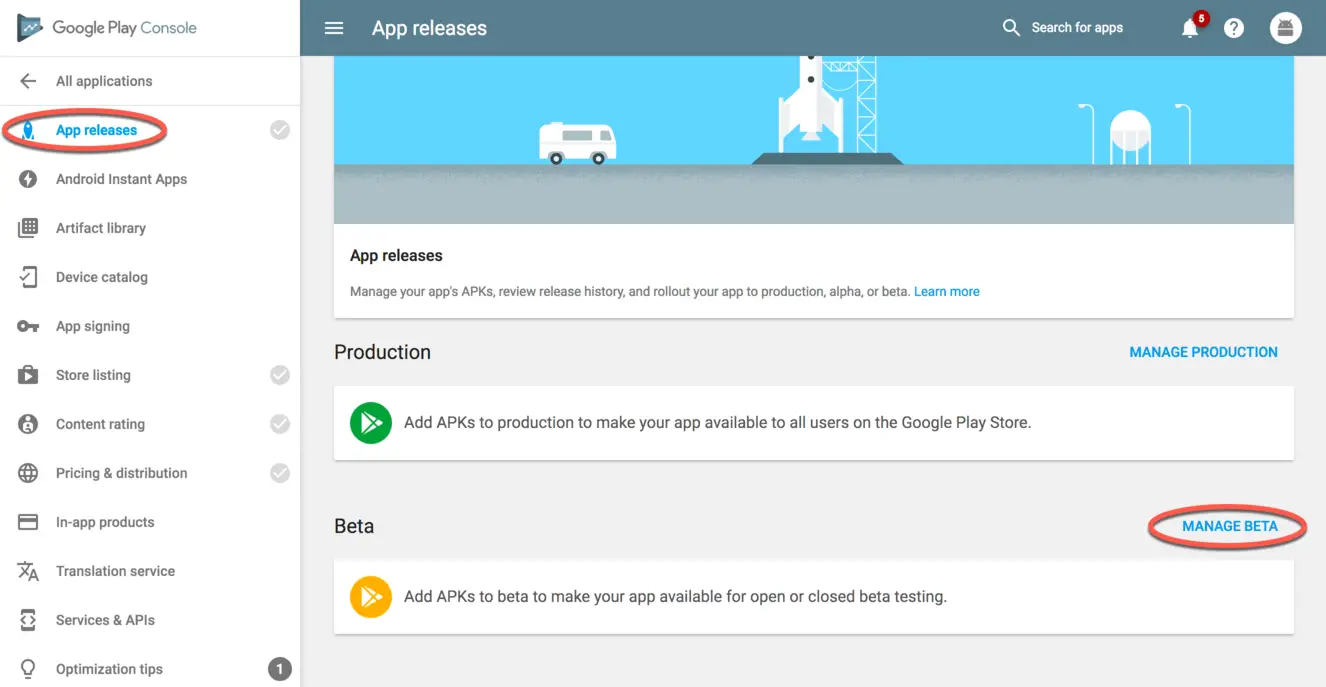Open the hamburger navigation menu

click(334, 28)
